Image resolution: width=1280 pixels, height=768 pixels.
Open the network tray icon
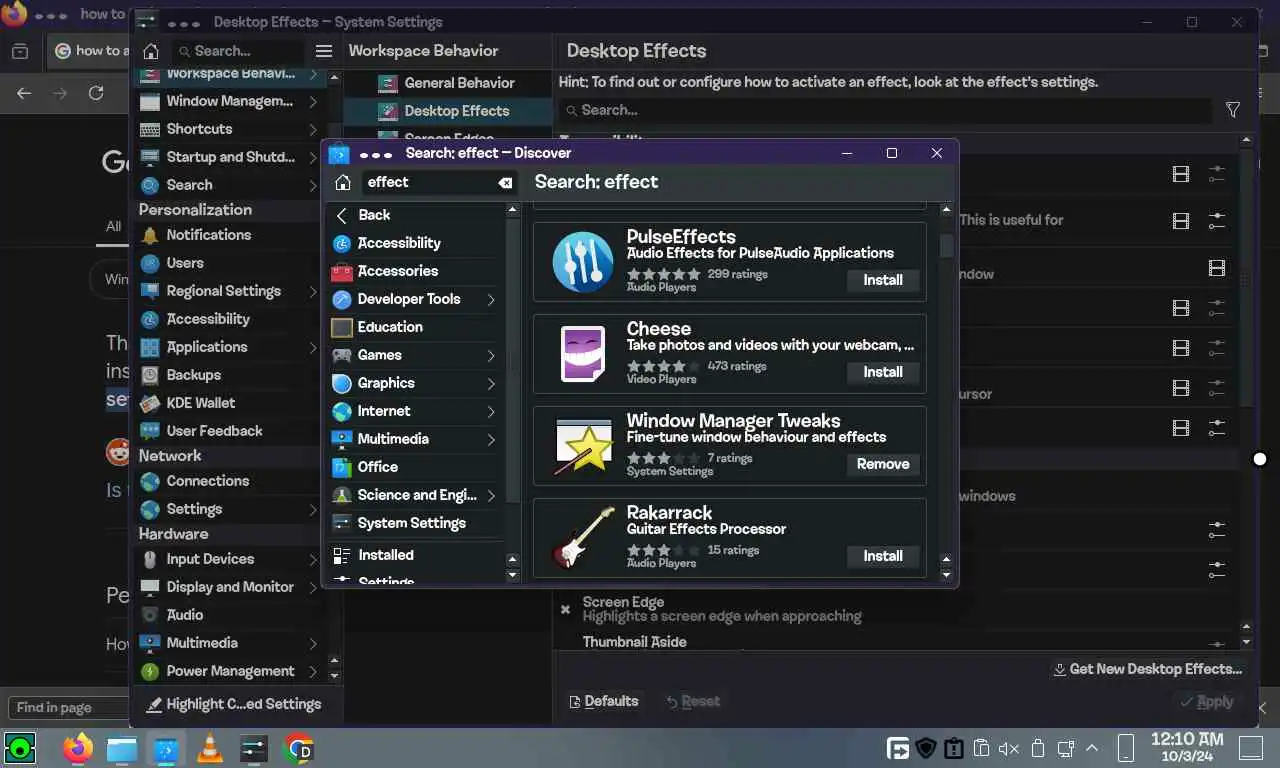tap(1065, 748)
